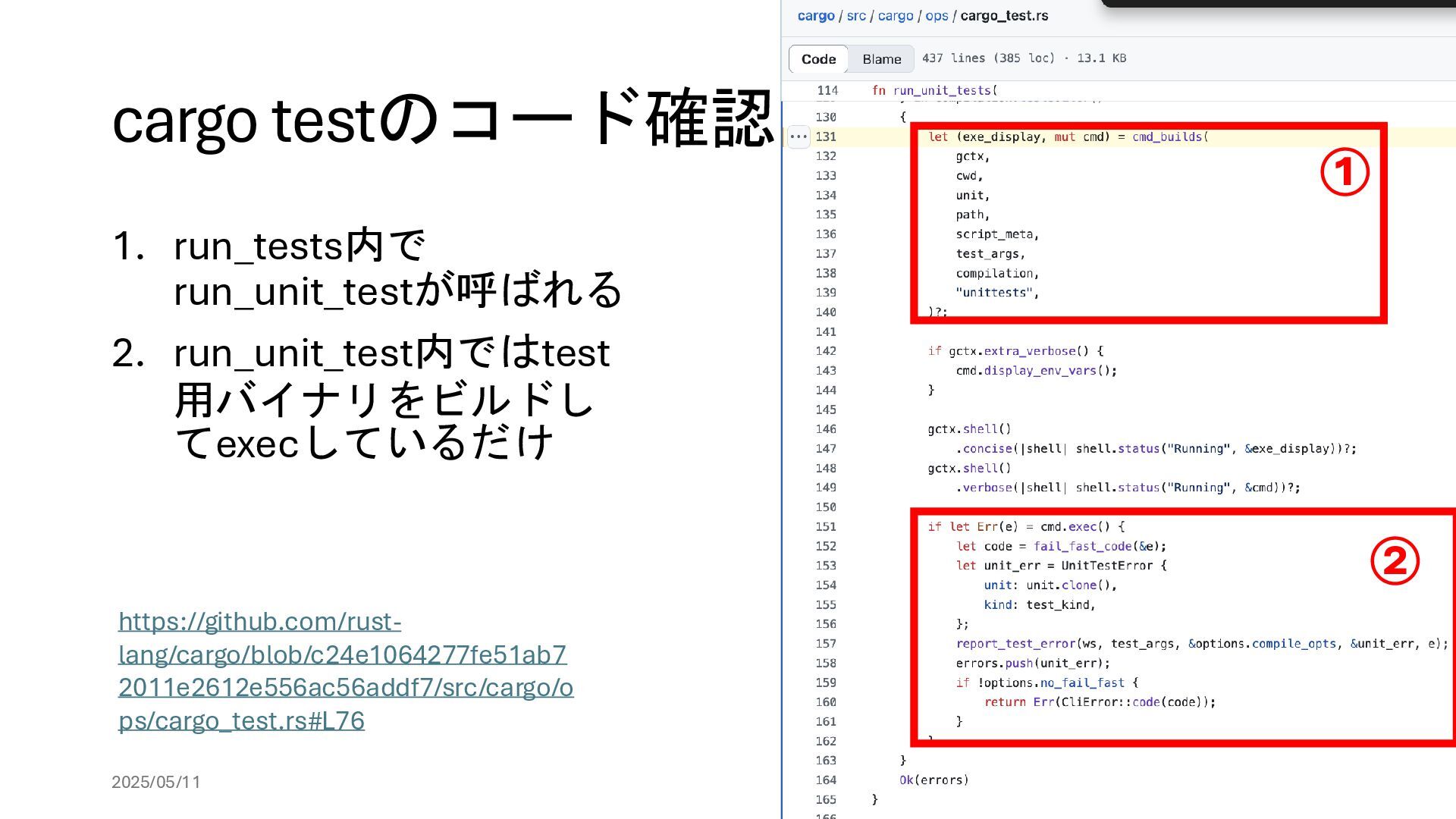Select the cargo_test.rs file name
Screen dimensions: 1456x819
click(x=1004, y=16)
